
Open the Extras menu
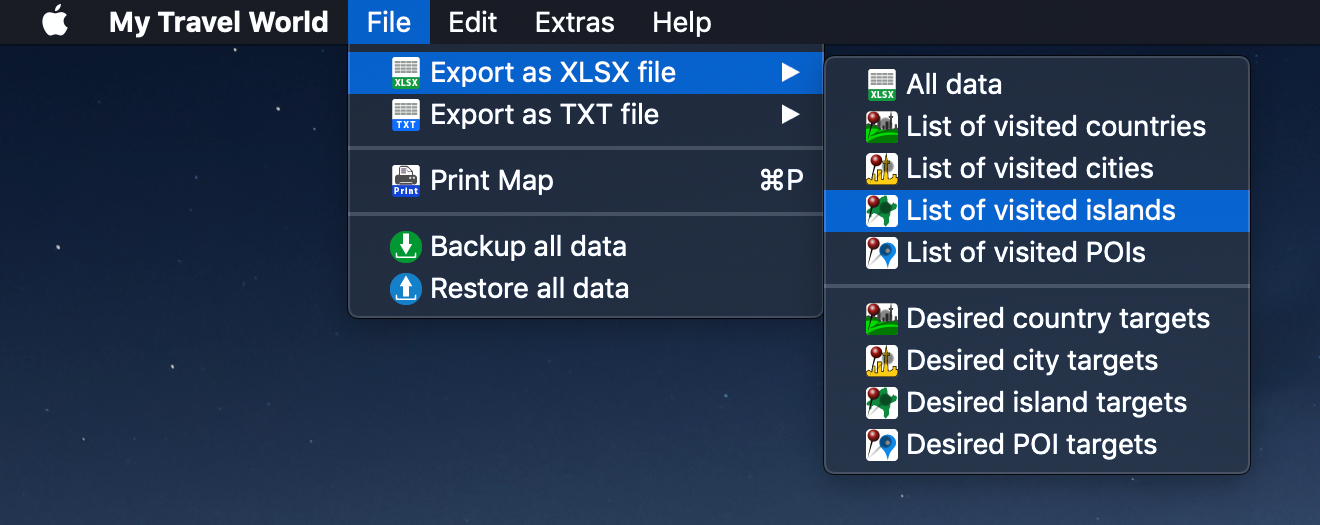(575, 22)
